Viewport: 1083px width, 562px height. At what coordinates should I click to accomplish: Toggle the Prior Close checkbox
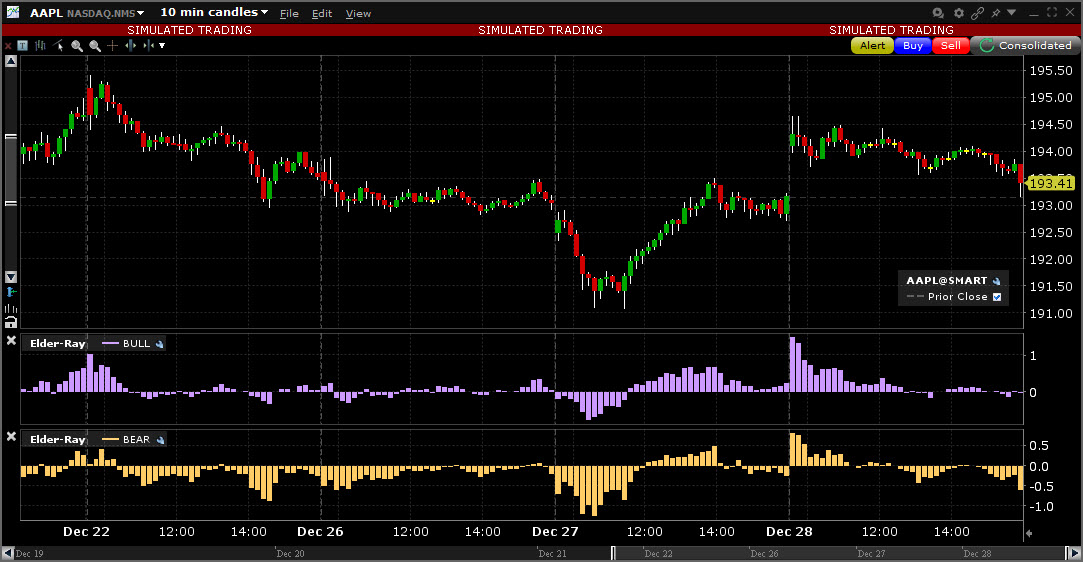pyautogui.click(x=997, y=297)
